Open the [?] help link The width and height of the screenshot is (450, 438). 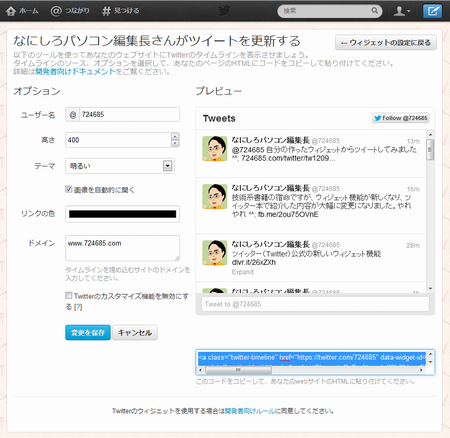[78, 307]
